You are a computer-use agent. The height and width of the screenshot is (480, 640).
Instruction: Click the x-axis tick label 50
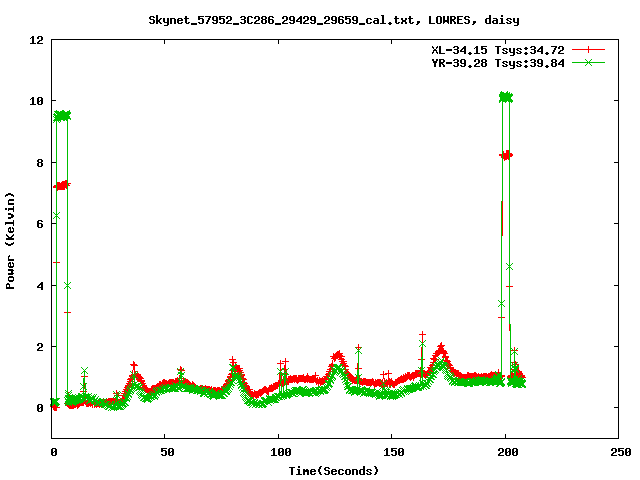(x=167, y=452)
